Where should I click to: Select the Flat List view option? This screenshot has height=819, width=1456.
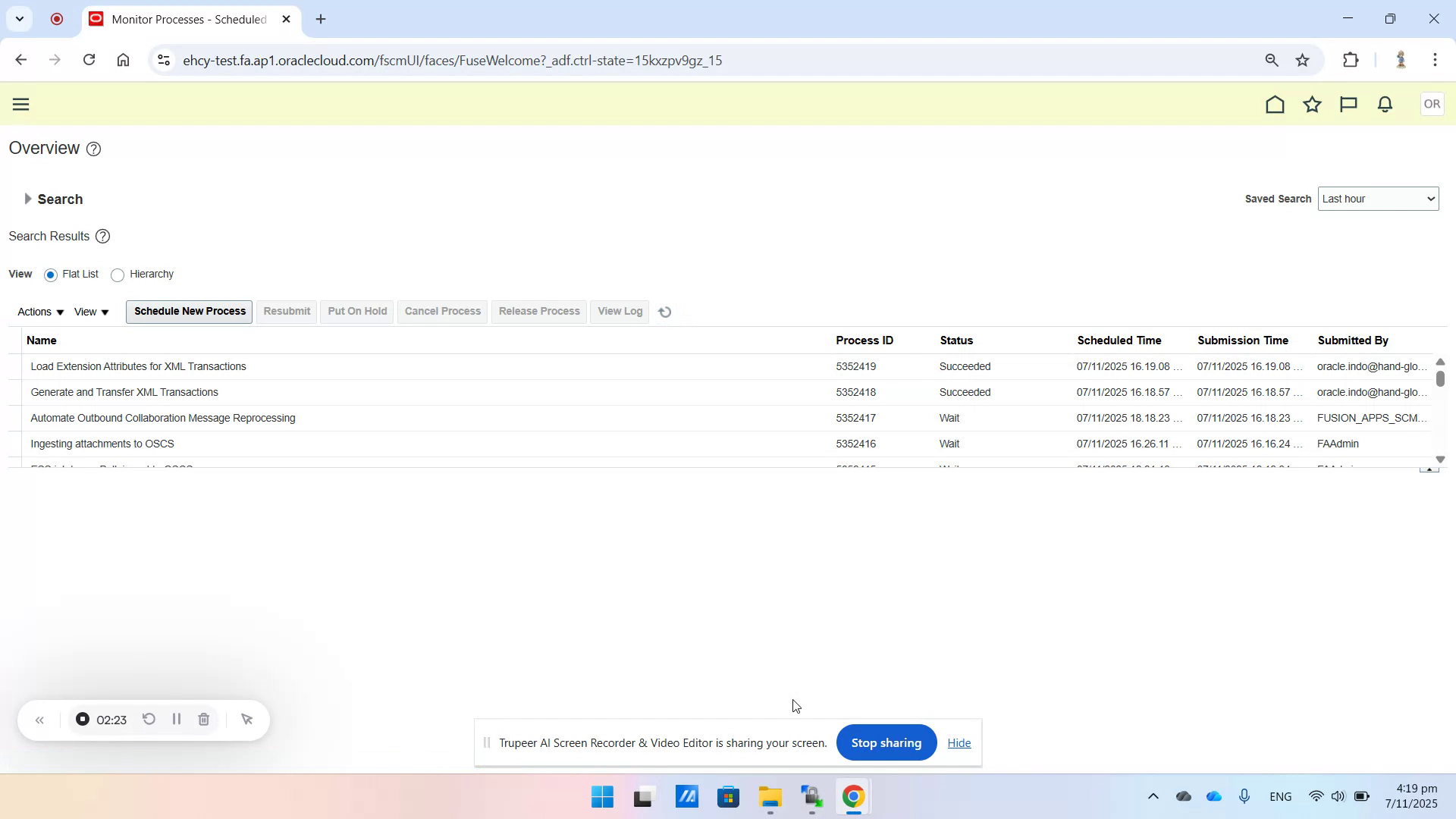click(51, 275)
